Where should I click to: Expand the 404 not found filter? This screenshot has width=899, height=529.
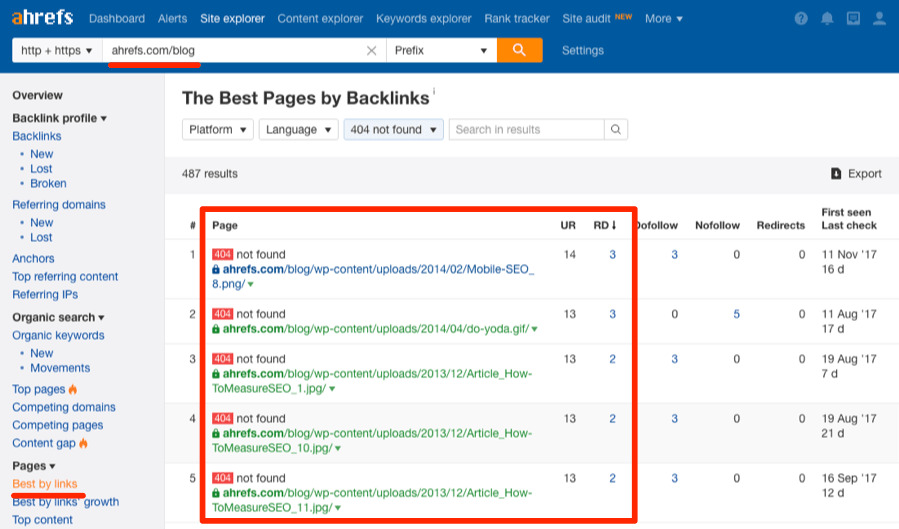[393, 129]
